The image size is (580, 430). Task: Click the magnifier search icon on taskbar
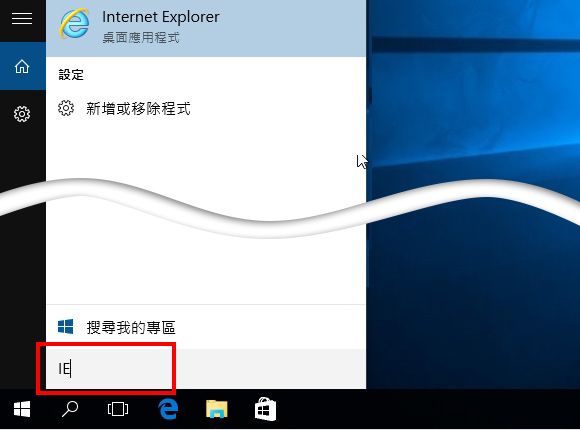[70, 409]
